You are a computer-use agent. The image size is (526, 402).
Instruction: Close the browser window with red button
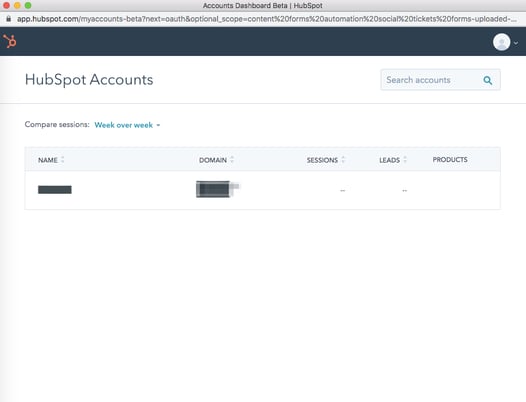[6, 5]
